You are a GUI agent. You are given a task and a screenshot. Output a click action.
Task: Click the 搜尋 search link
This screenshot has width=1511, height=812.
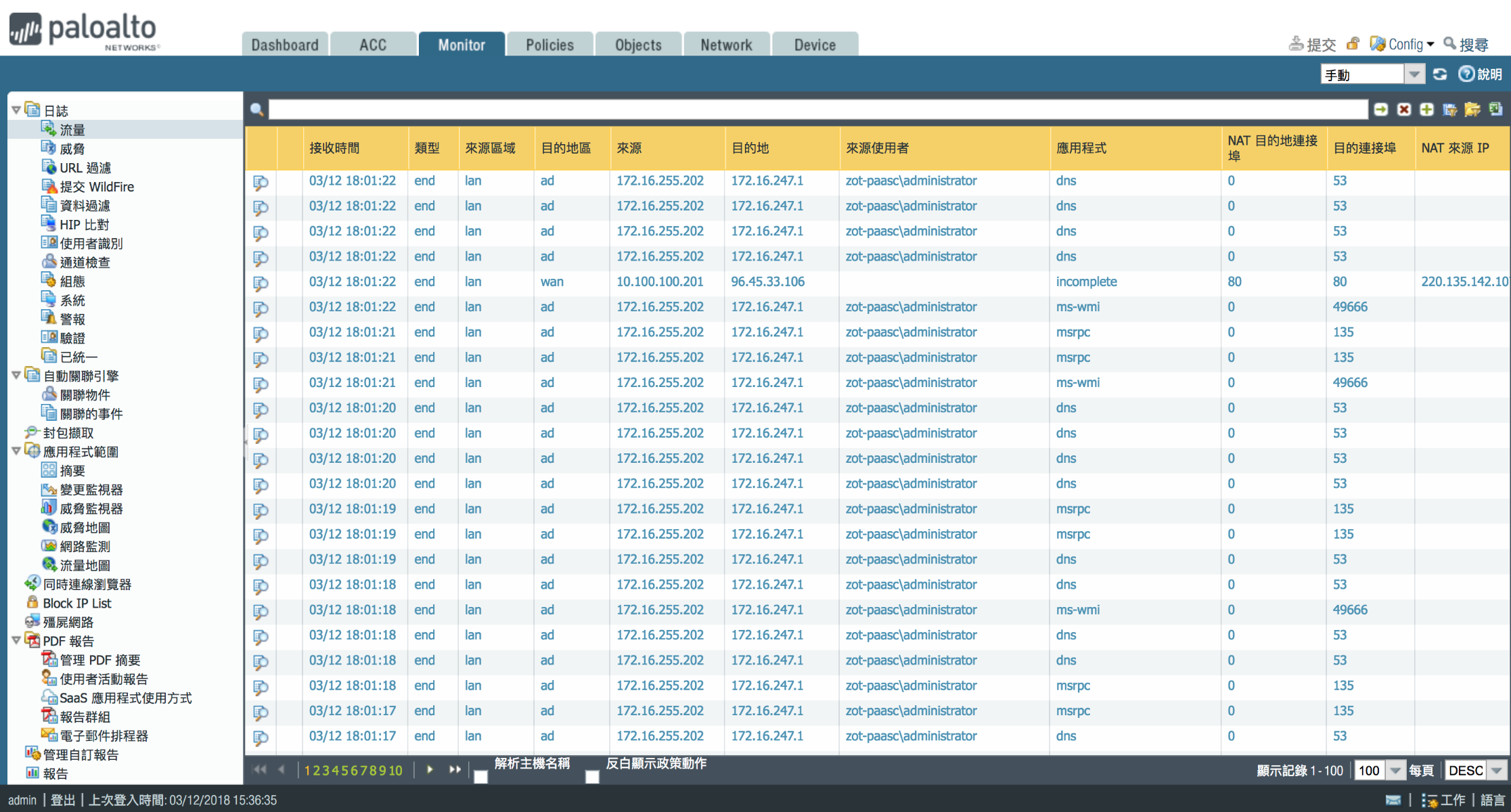point(1466,44)
